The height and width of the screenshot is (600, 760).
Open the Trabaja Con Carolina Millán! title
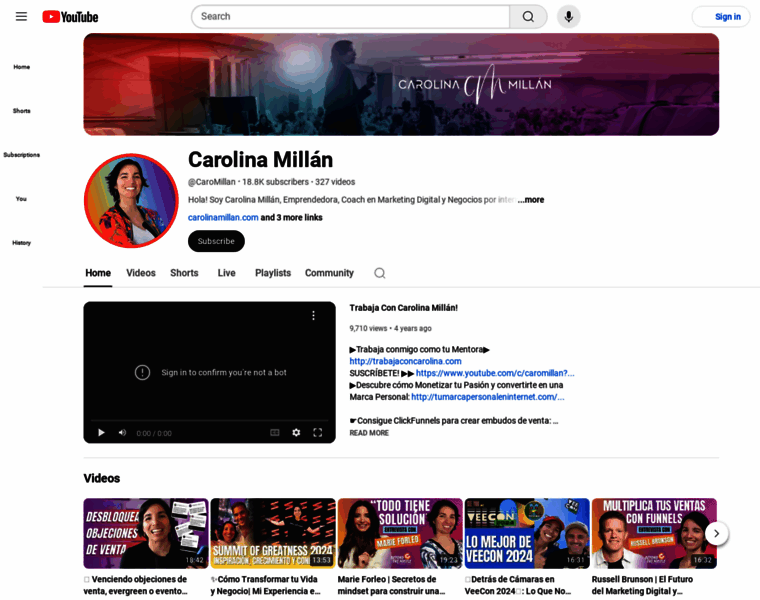tap(404, 308)
